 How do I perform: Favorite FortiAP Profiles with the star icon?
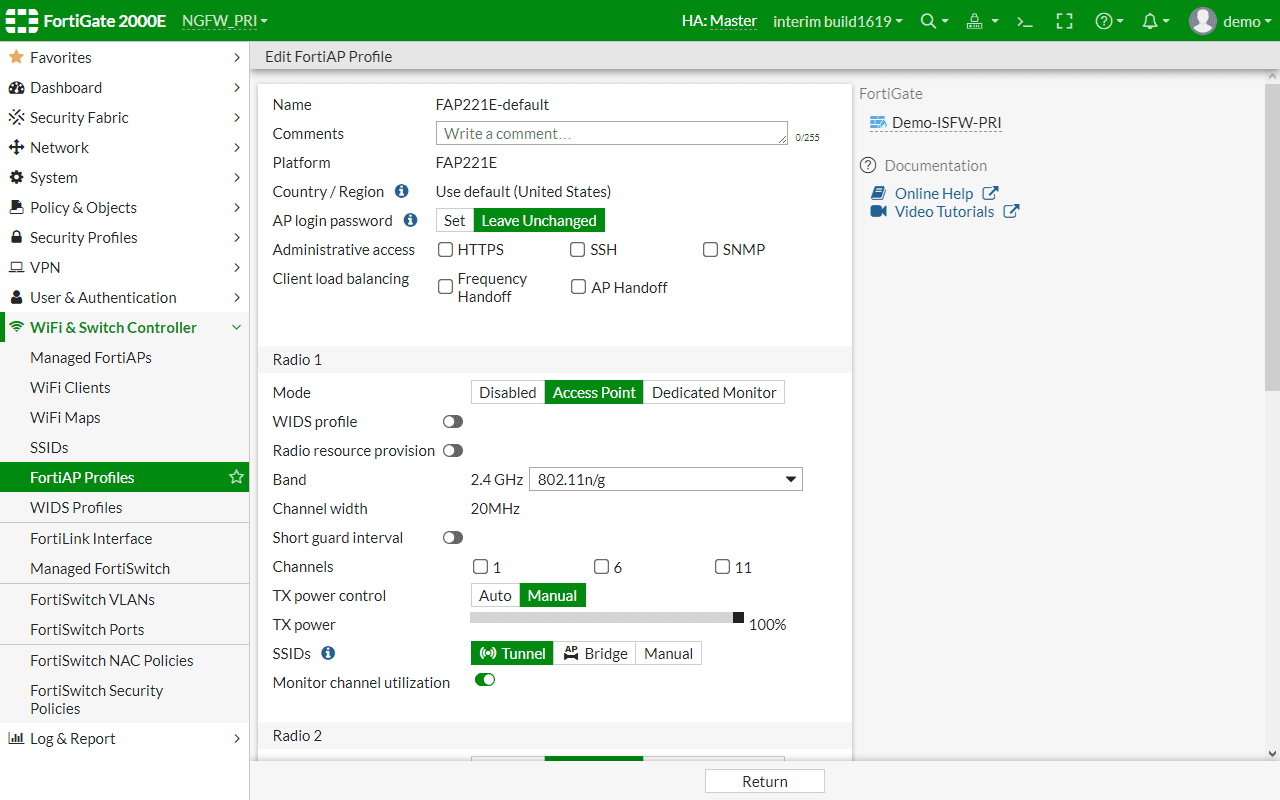pyautogui.click(x=236, y=477)
